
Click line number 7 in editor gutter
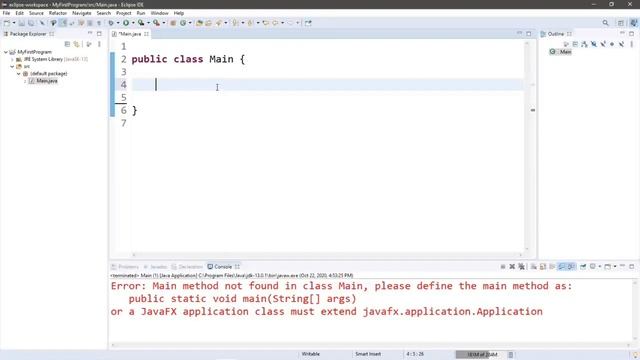[x=124, y=123]
